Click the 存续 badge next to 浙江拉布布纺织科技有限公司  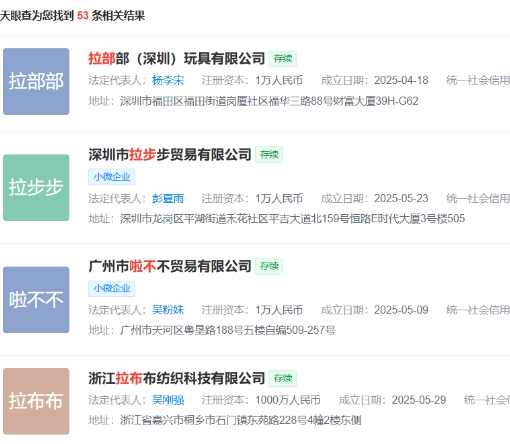283,378
